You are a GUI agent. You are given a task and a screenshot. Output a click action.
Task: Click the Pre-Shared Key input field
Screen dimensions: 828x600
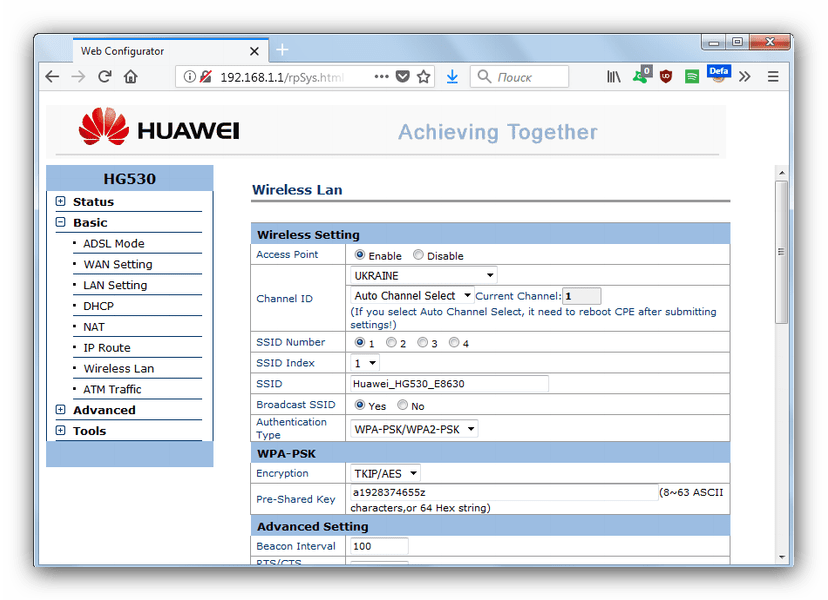(x=504, y=492)
